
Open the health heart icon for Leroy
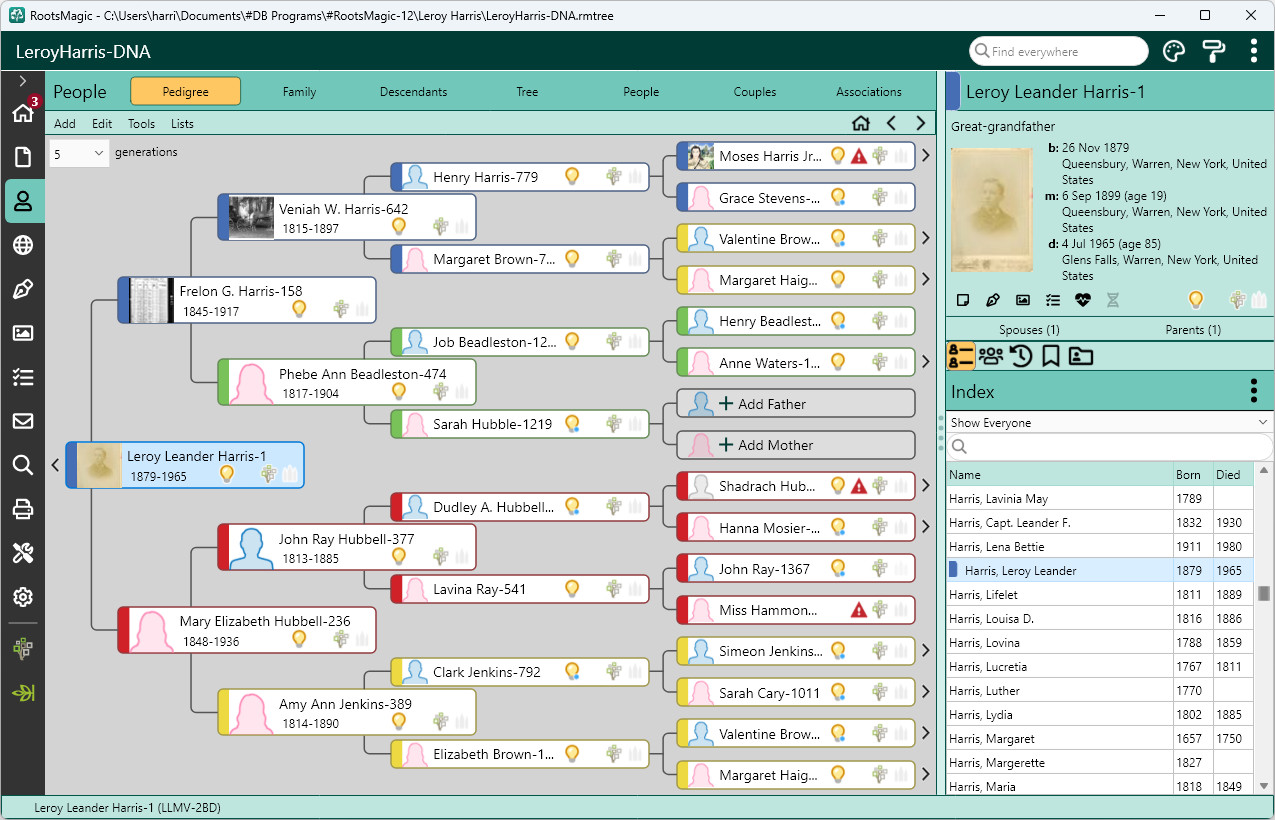1083,299
